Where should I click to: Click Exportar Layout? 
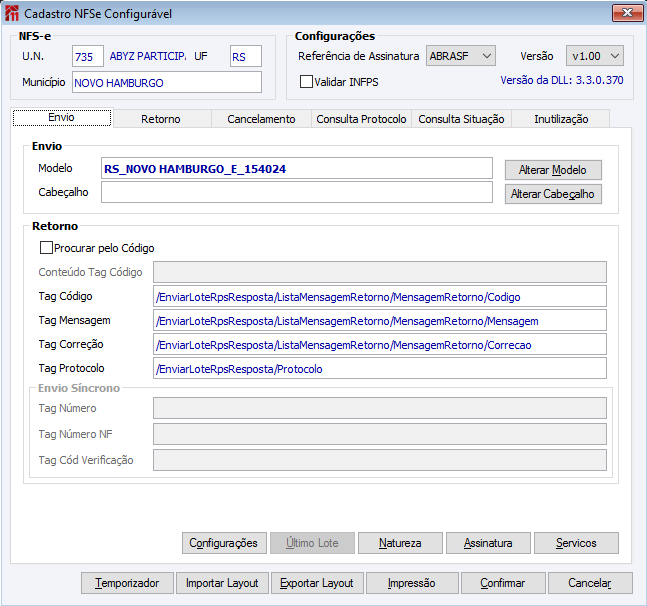[x=317, y=583]
